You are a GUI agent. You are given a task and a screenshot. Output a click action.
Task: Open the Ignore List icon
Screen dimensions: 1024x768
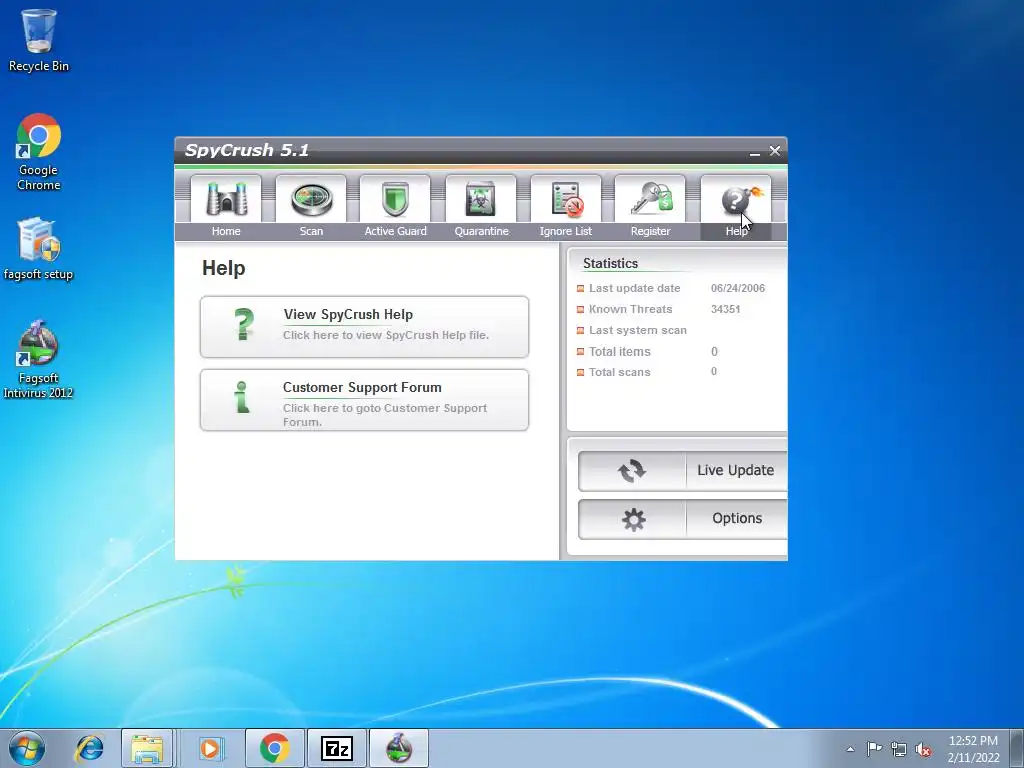(566, 199)
